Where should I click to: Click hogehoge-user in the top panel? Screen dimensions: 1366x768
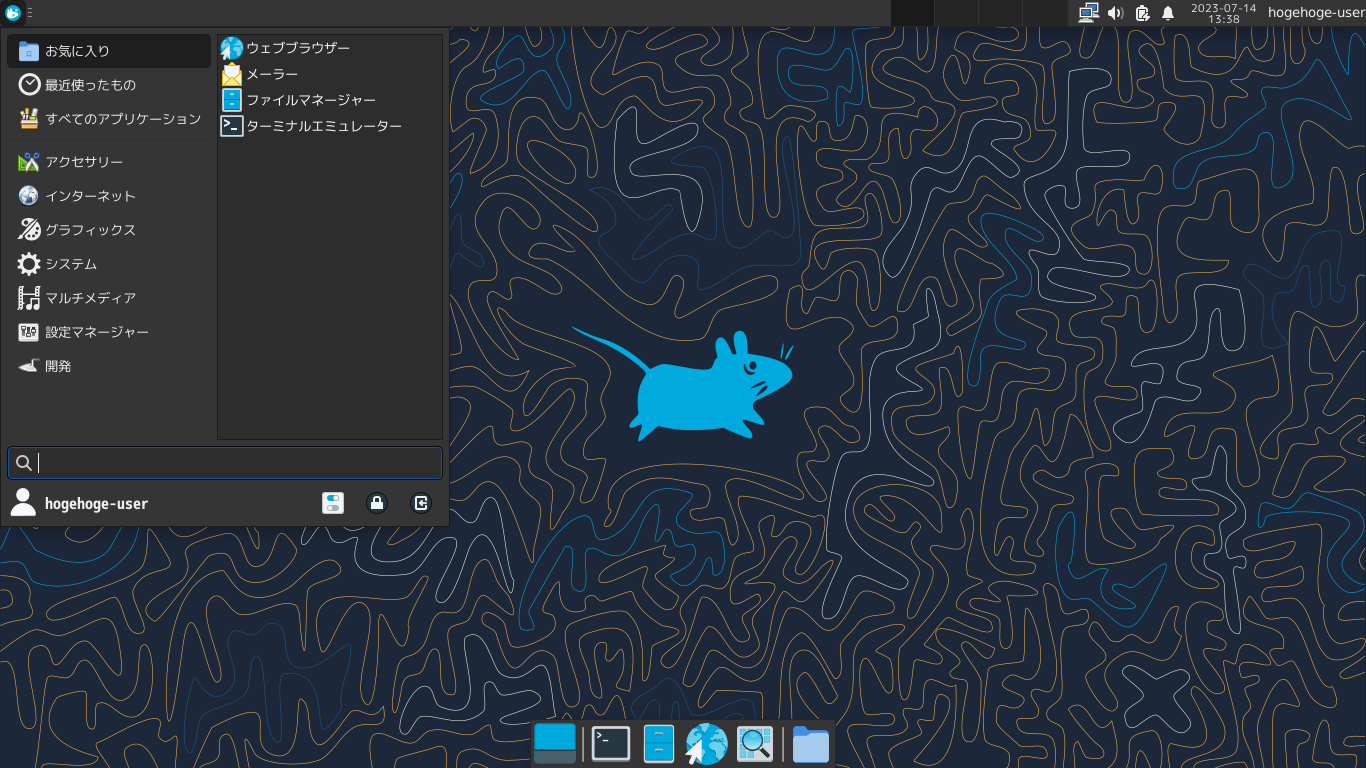pos(1314,13)
